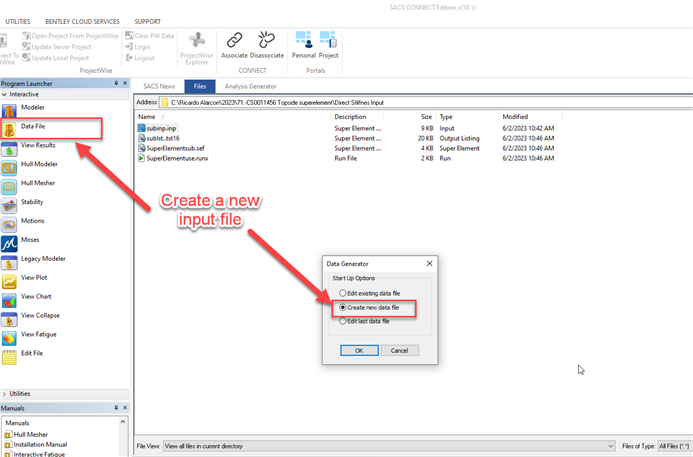Open the SUPPORT ribbon tab
The height and width of the screenshot is (457, 693).
coord(148,22)
